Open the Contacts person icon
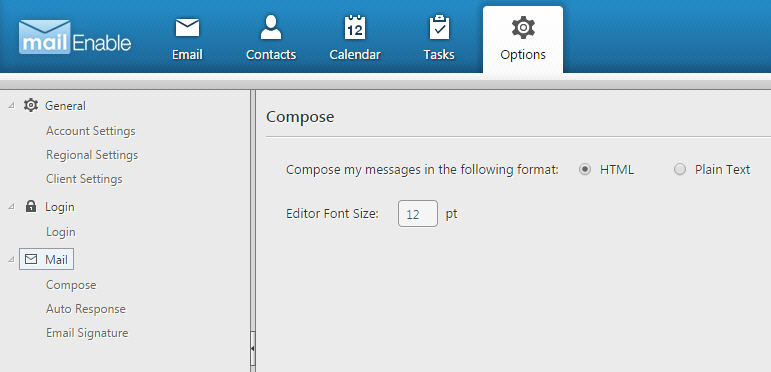Viewport: 771px width, 372px height. coord(271,27)
